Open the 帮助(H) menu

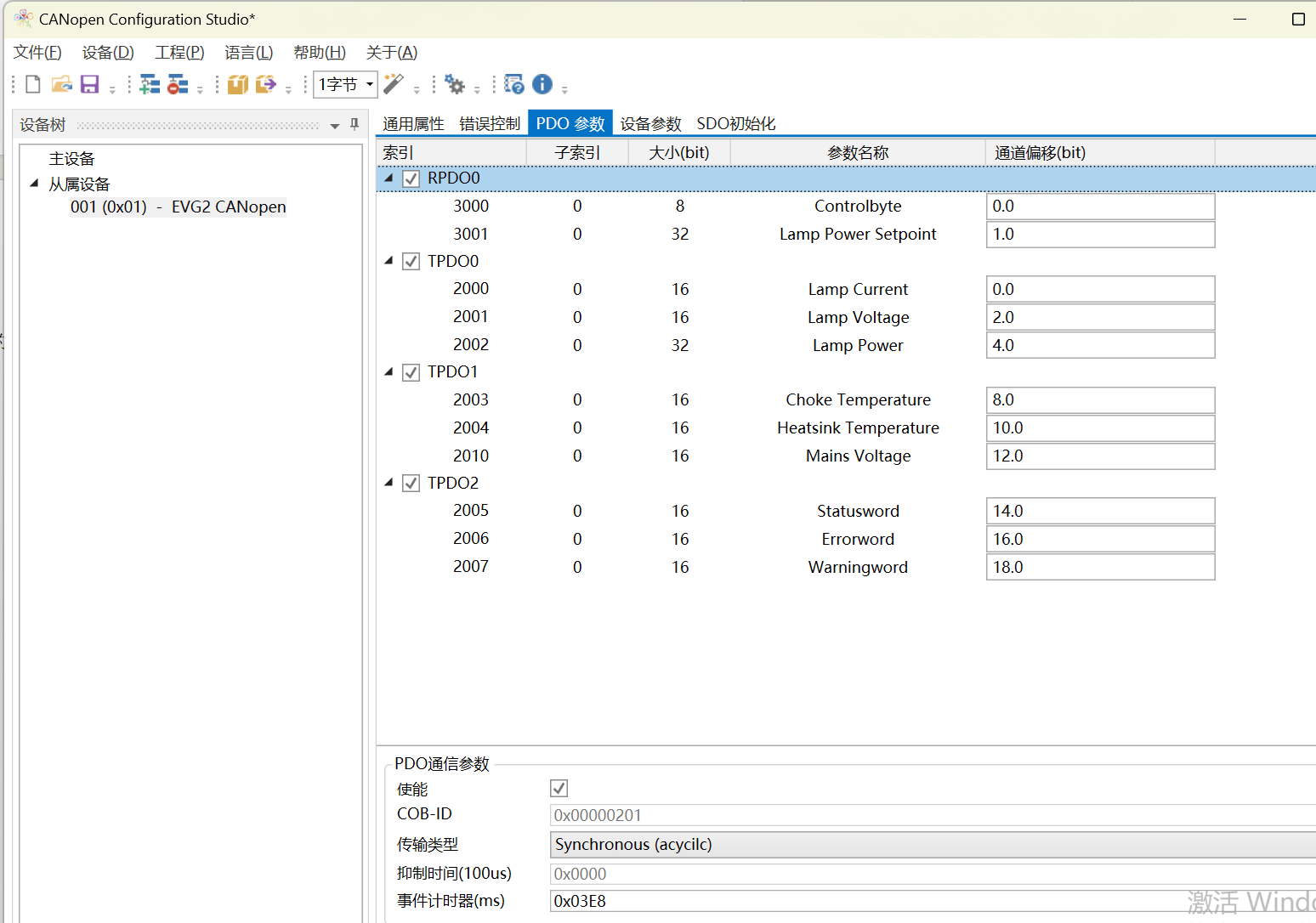pos(320,53)
